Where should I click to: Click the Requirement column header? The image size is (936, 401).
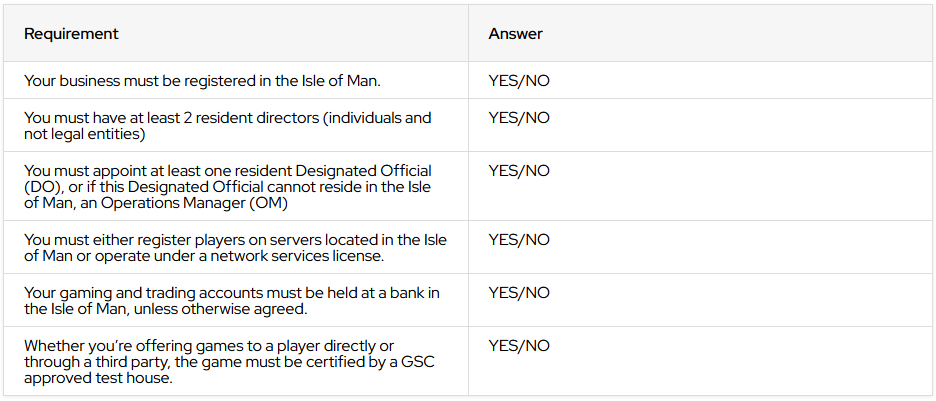pos(71,34)
